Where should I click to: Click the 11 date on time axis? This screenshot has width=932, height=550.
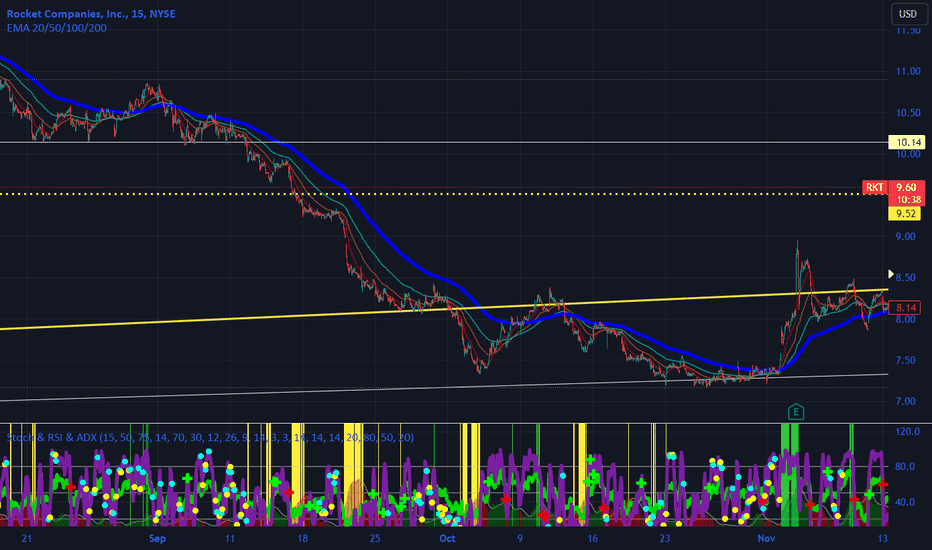point(229,538)
